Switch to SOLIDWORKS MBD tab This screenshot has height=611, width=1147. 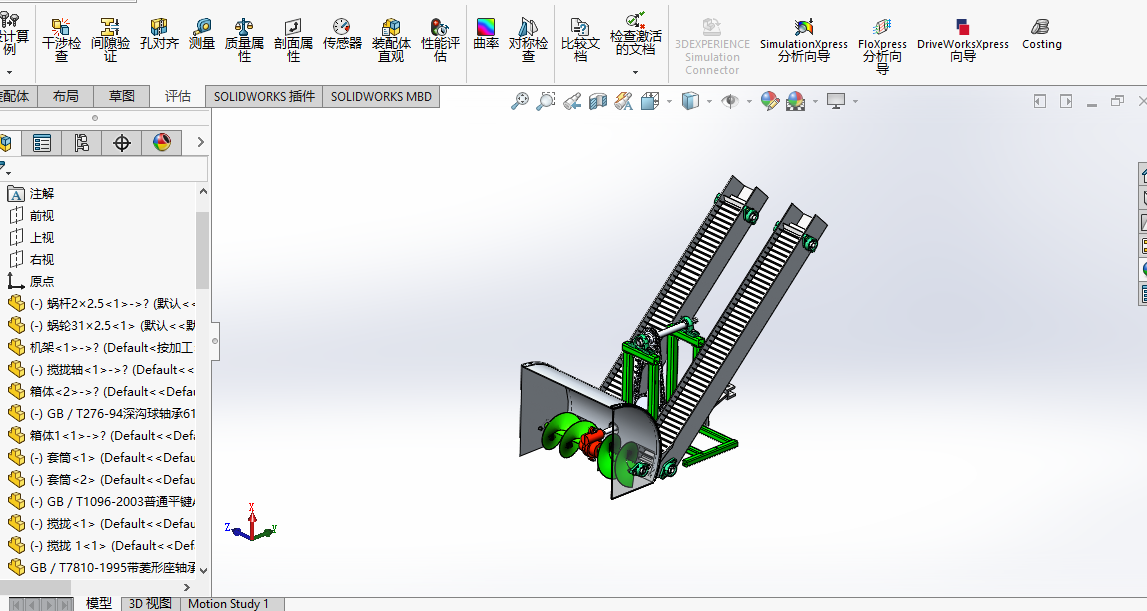(x=381, y=97)
